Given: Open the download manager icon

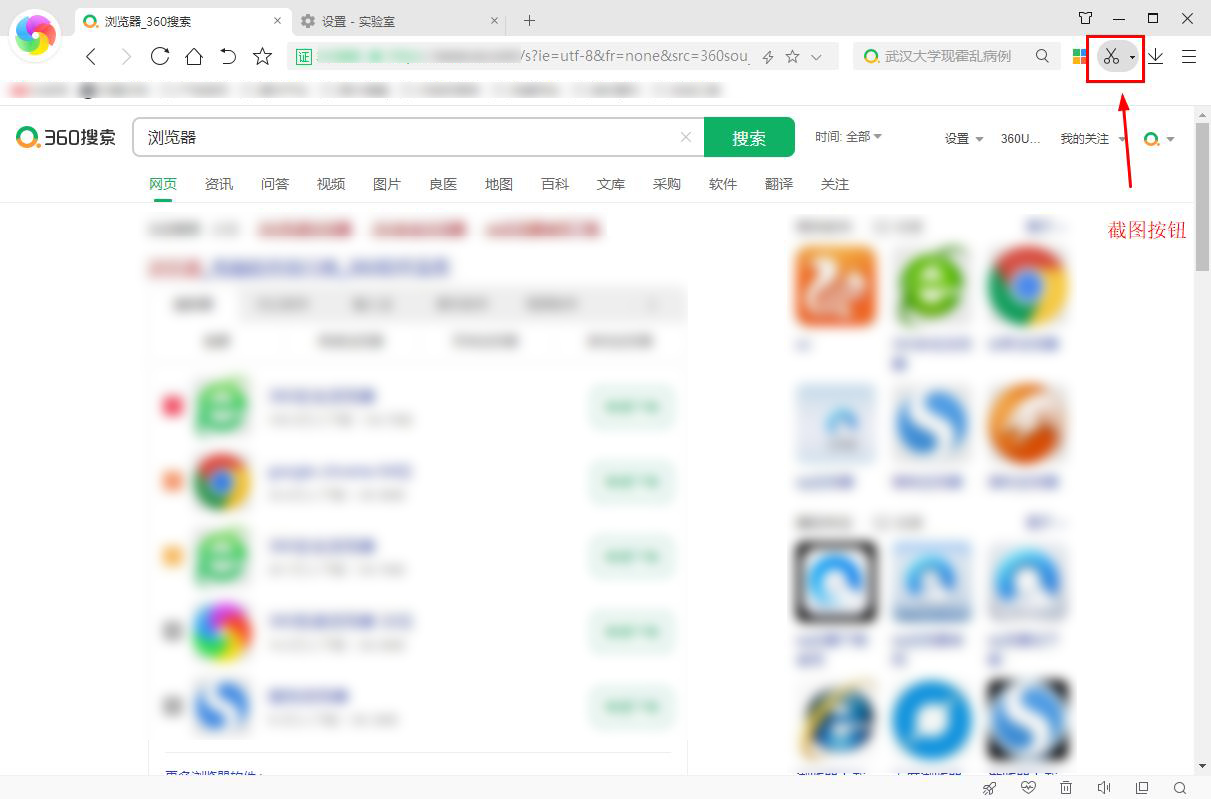Looking at the screenshot, I should tap(1156, 57).
